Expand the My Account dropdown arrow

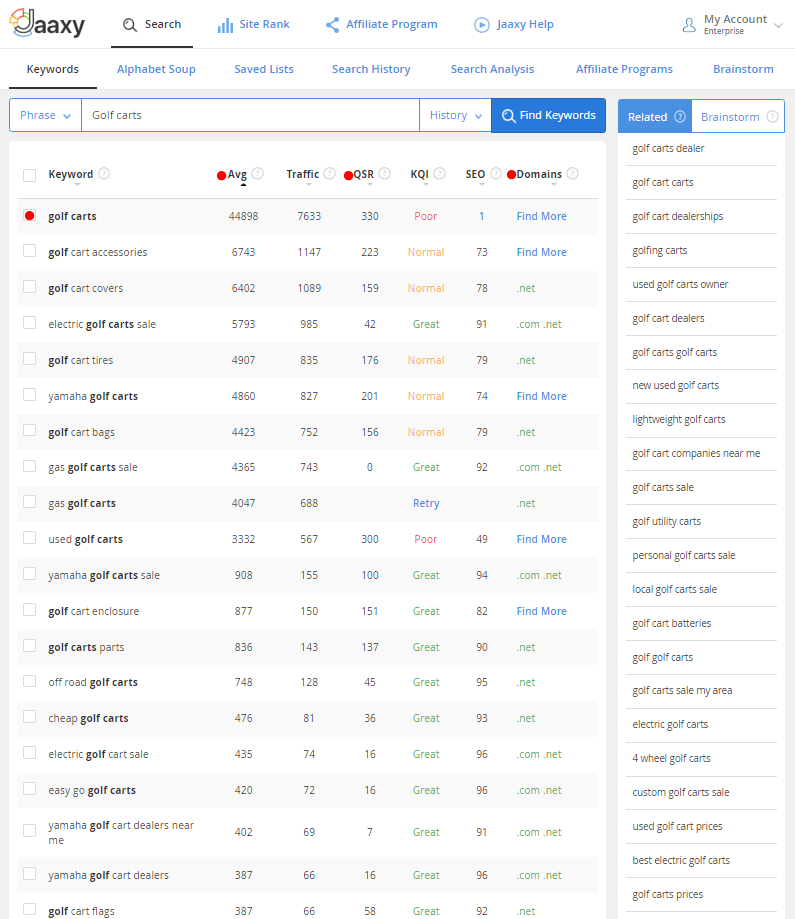779,25
